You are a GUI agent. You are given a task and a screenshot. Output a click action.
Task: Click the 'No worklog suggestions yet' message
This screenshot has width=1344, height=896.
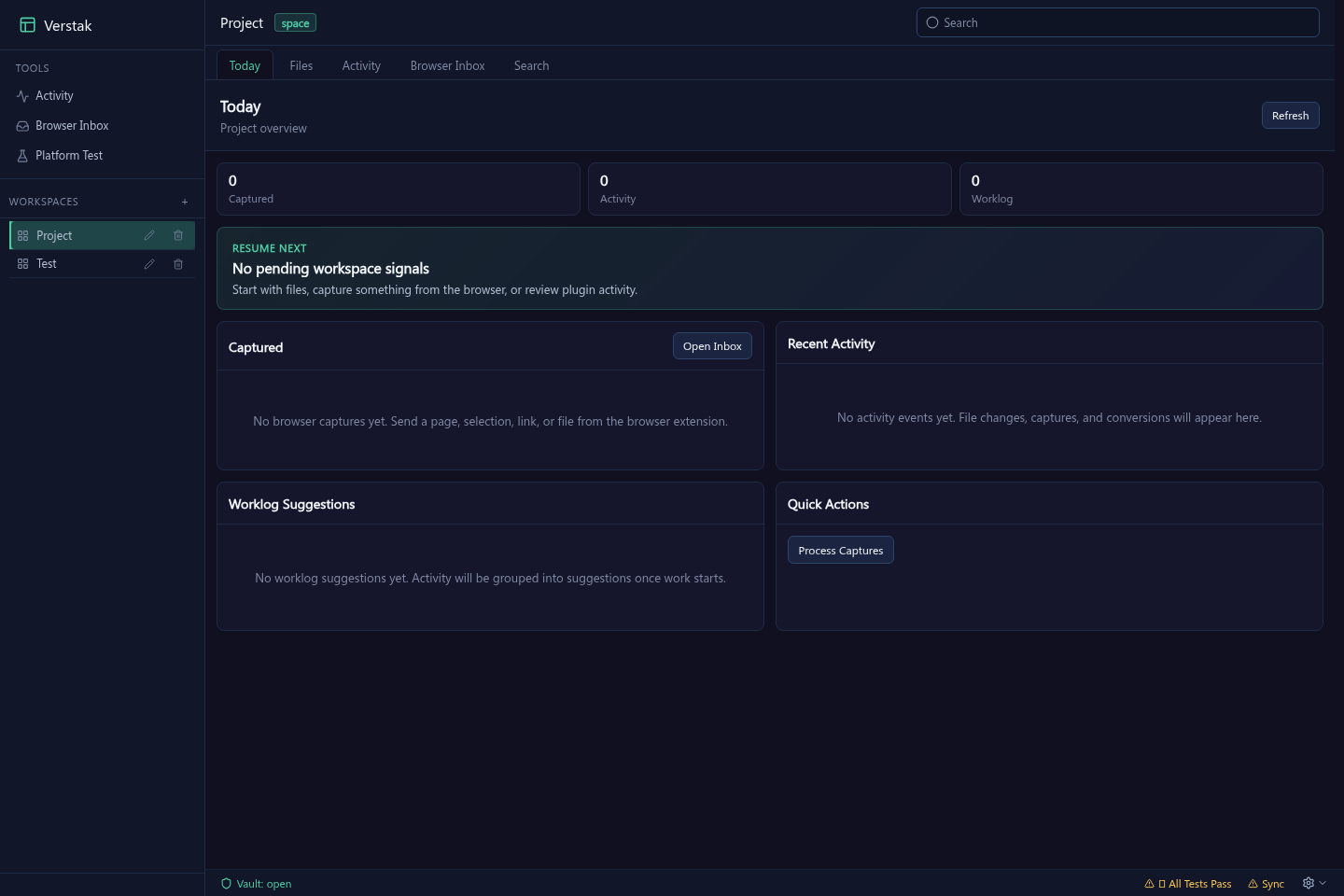pyautogui.click(x=490, y=579)
